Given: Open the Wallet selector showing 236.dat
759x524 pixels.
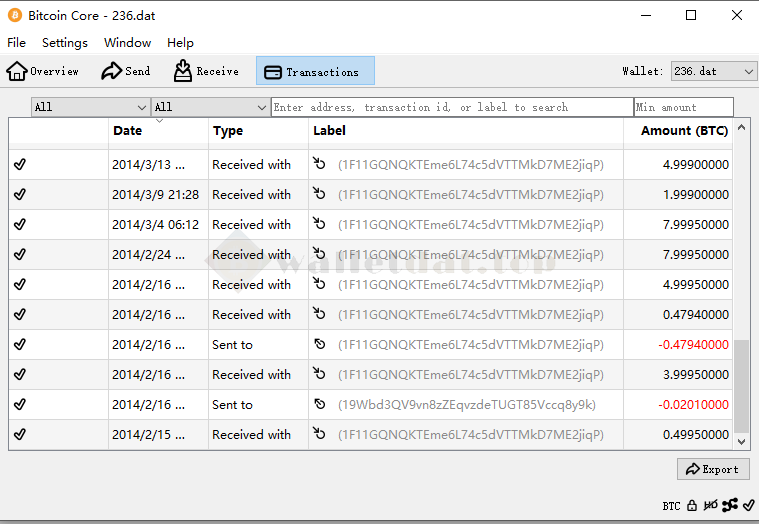Looking at the screenshot, I should point(713,71).
